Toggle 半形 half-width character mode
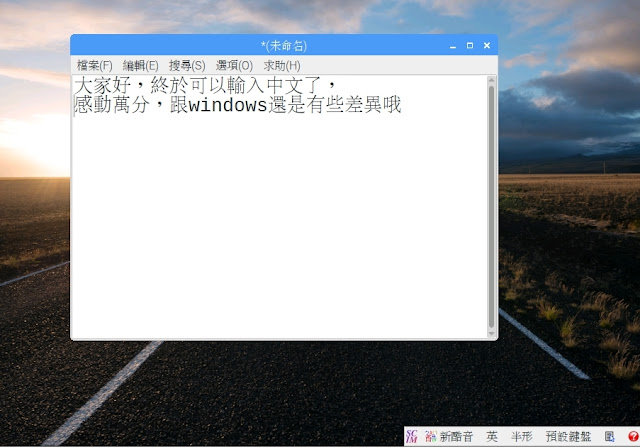640x447 pixels. (x=522, y=437)
